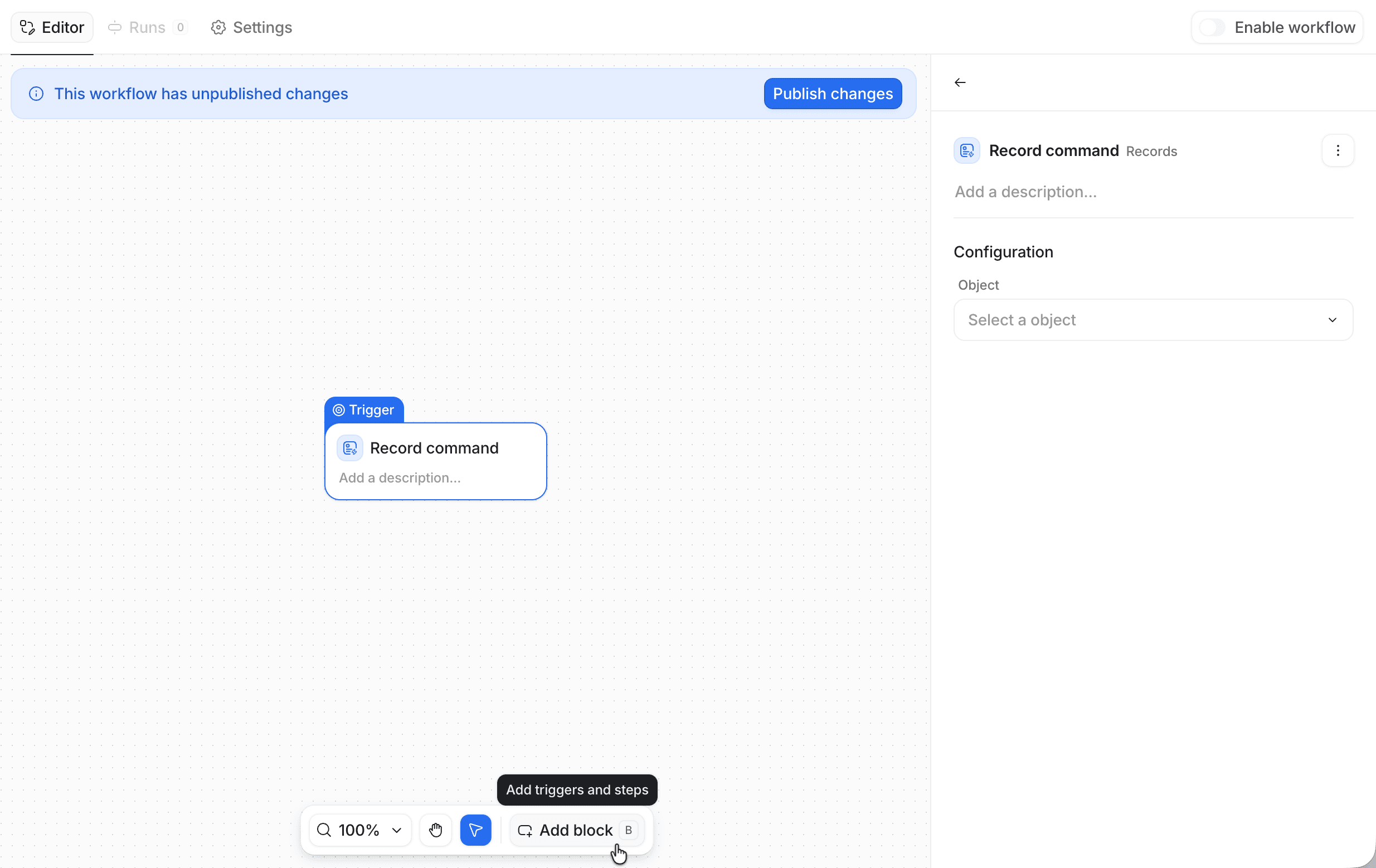Open the Select a object dropdown
The height and width of the screenshot is (868, 1376).
1153,320
